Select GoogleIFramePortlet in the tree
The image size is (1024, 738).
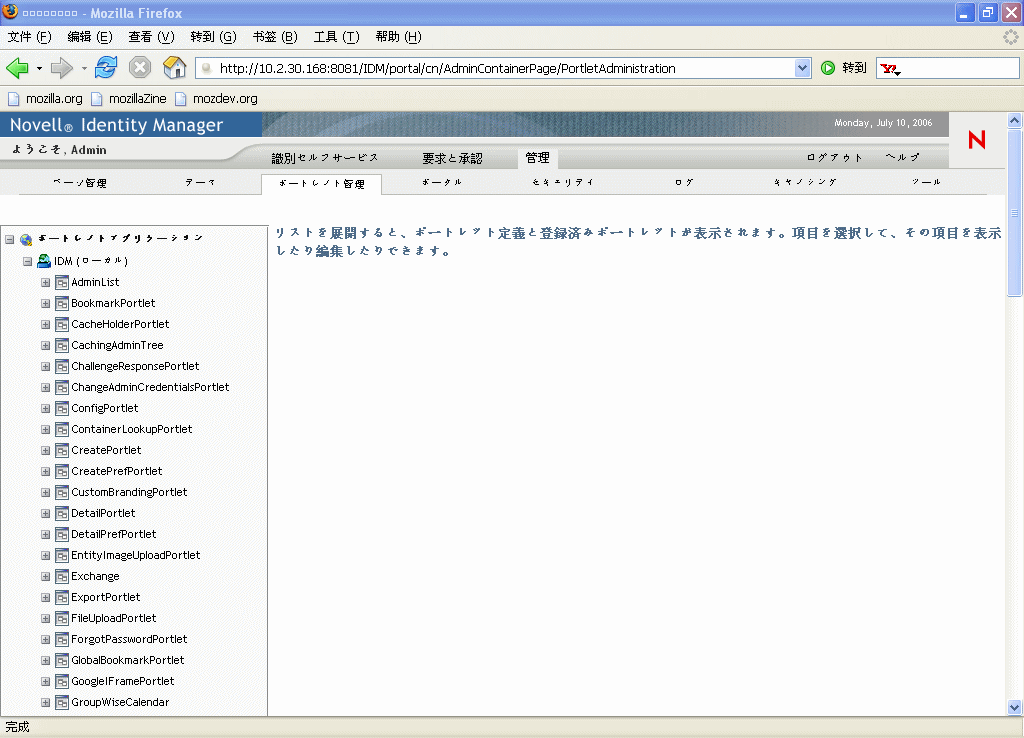[x=123, y=681]
